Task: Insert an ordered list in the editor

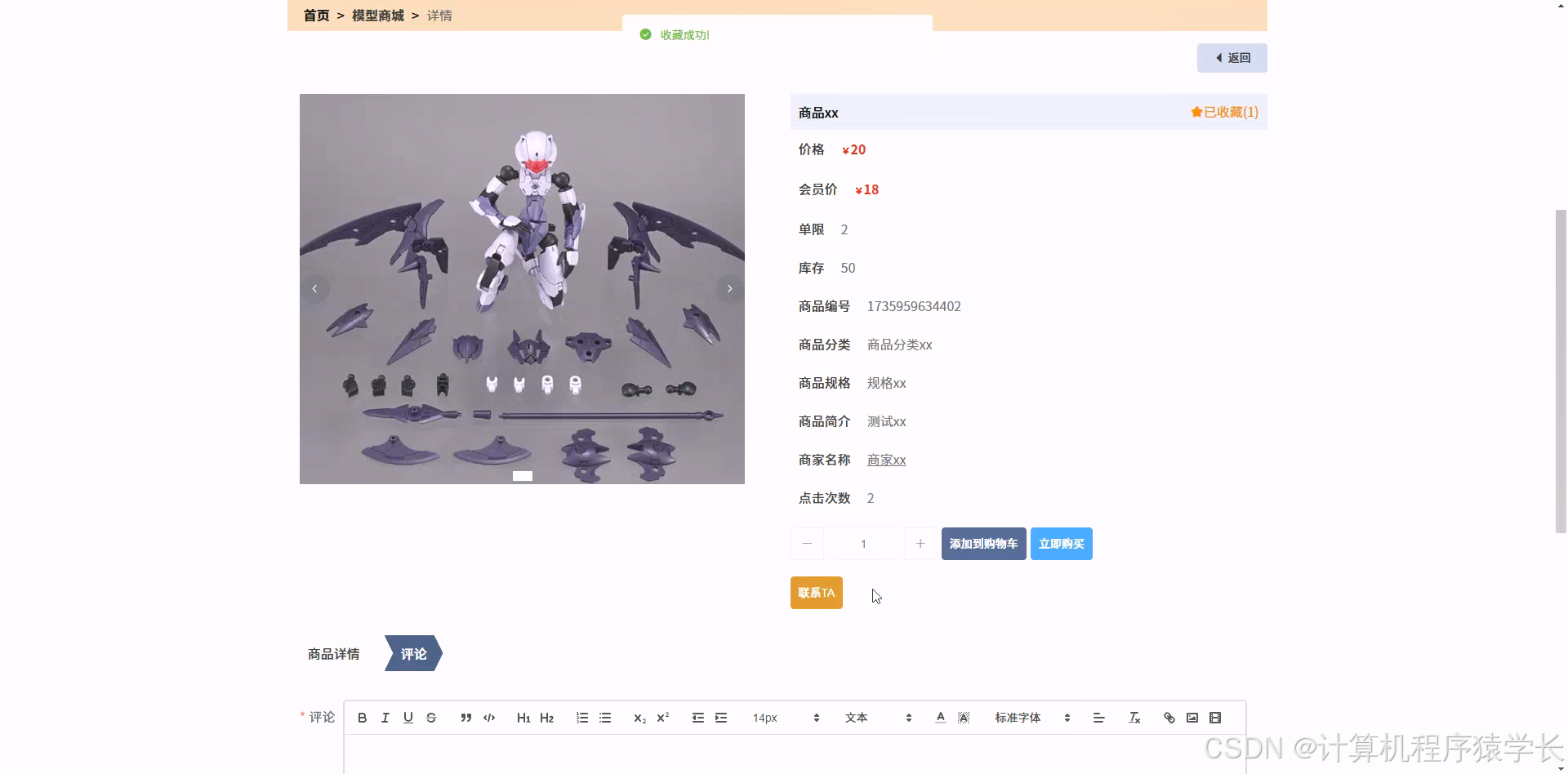Action: coord(581,718)
